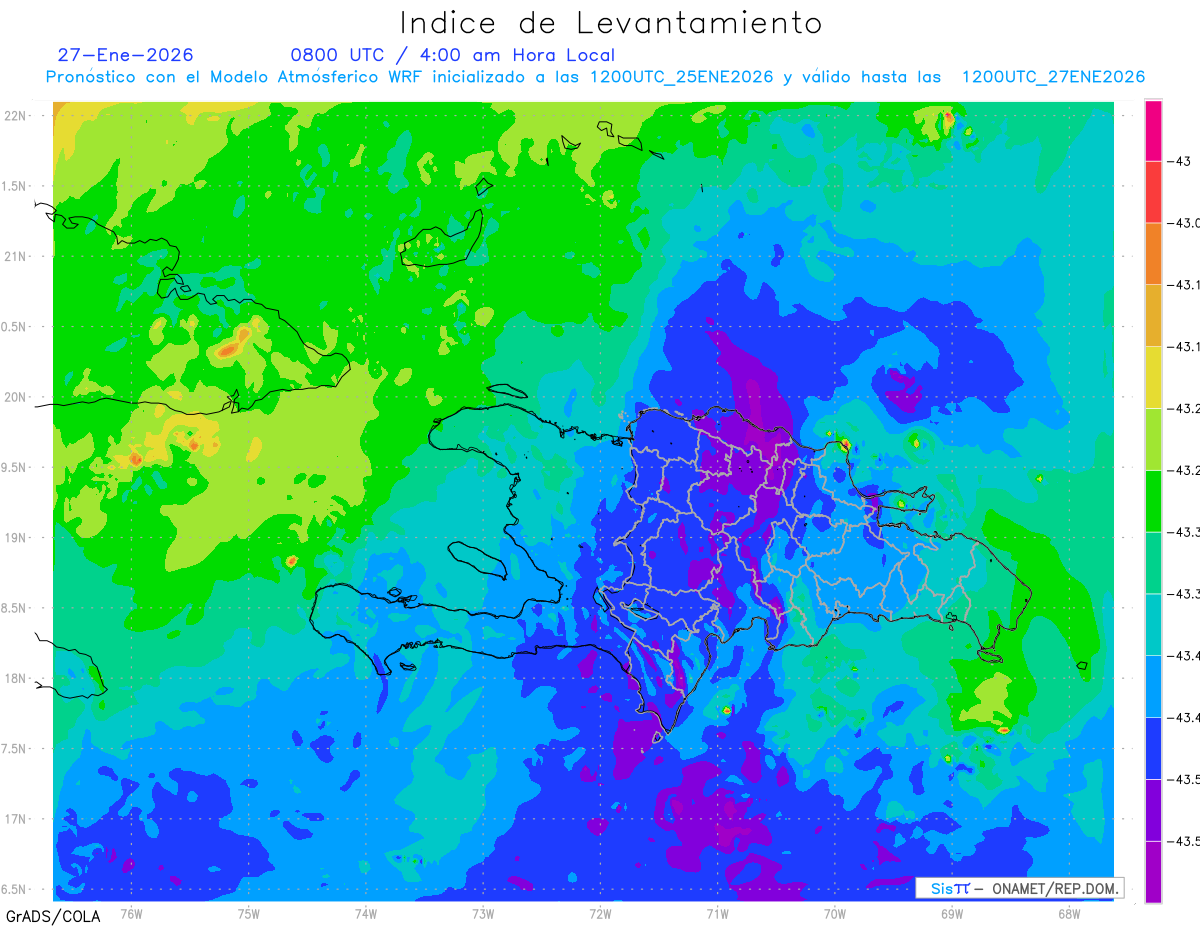The height and width of the screenshot is (927, 1200).
Task: Click the "7.5N" latitude label
Action: (x=14, y=749)
